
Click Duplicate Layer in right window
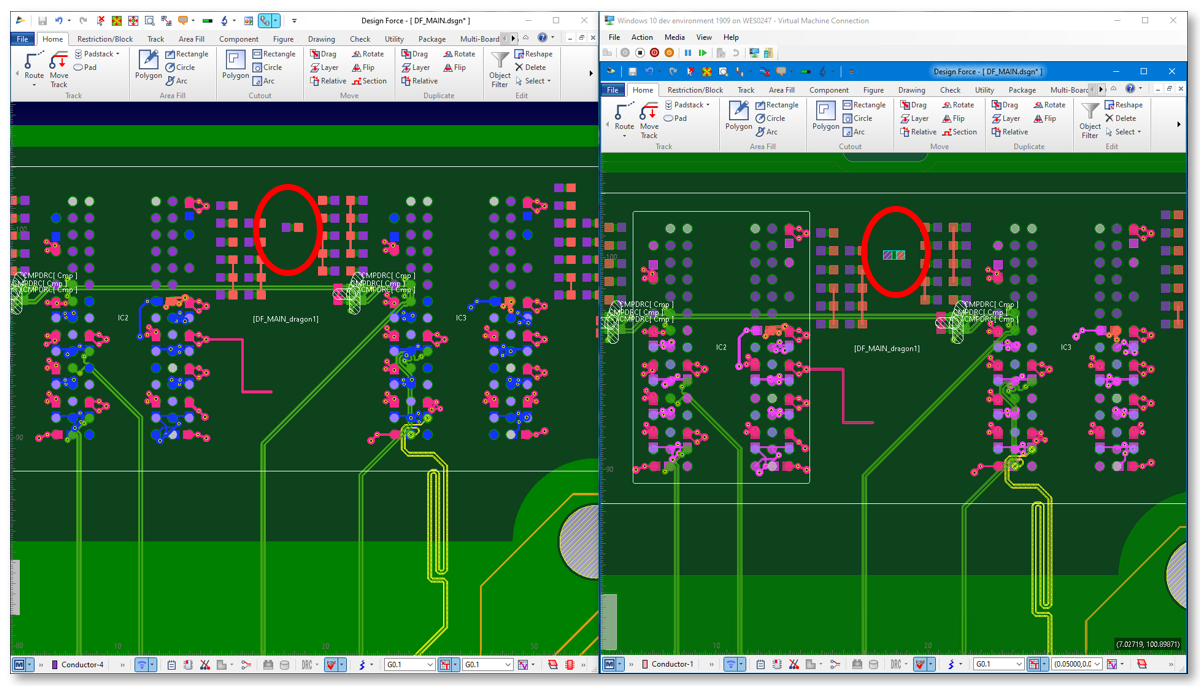1005,118
